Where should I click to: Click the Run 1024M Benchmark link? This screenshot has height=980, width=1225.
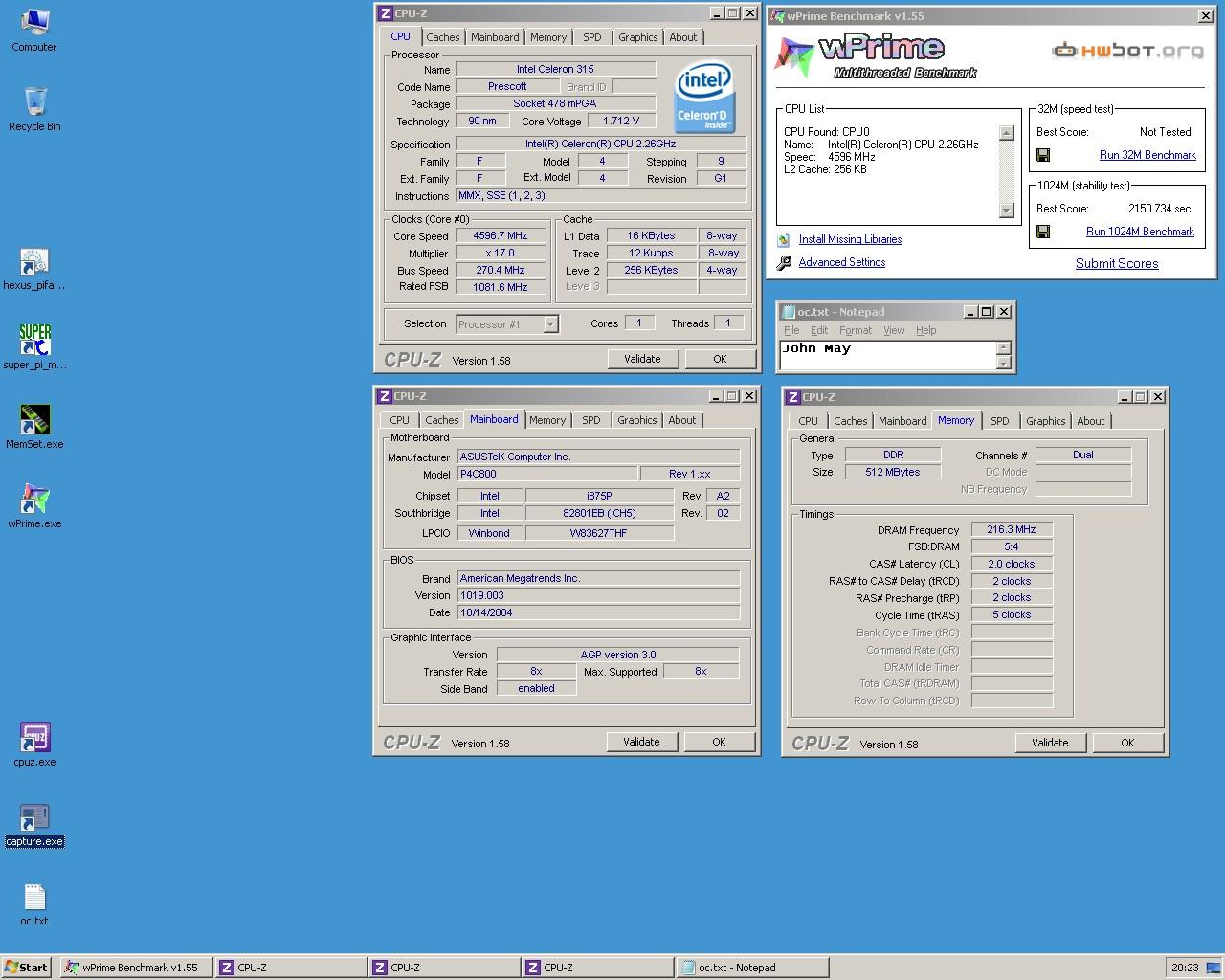1140,232
